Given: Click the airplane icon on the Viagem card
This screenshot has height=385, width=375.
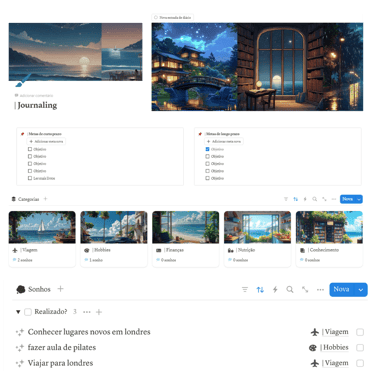Looking at the screenshot, I should [15, 250].
